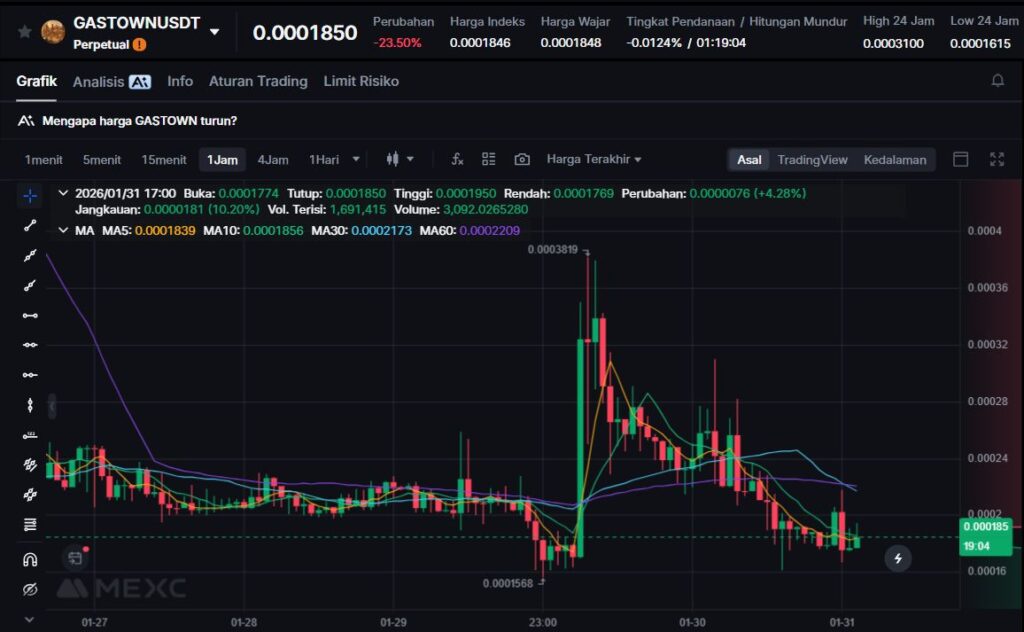Collapse the MA indicator legend row
The width and height of the screenshot is (1024, 632).
point(64,231)
